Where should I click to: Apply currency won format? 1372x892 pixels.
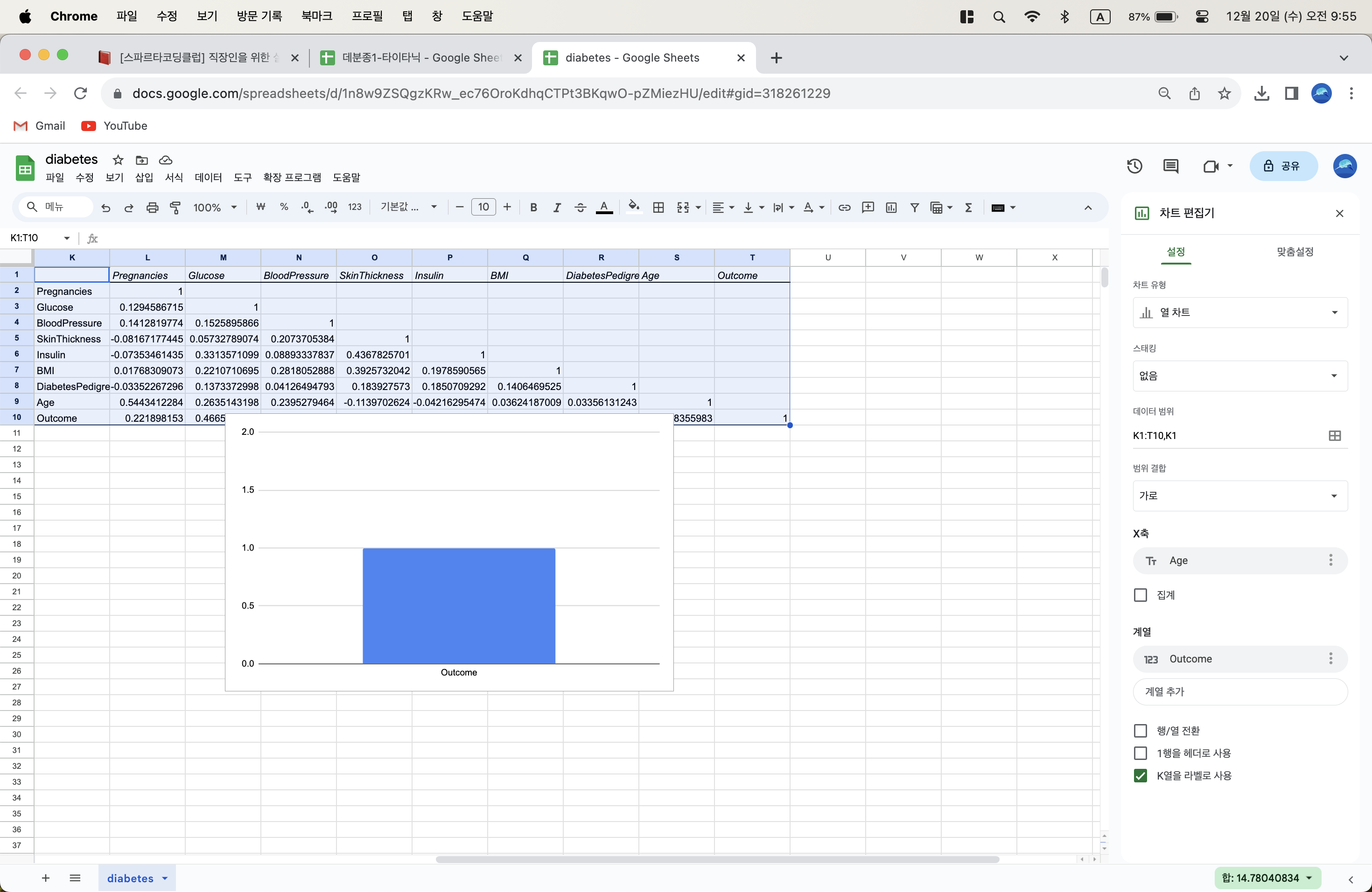[x=260, y=208]
